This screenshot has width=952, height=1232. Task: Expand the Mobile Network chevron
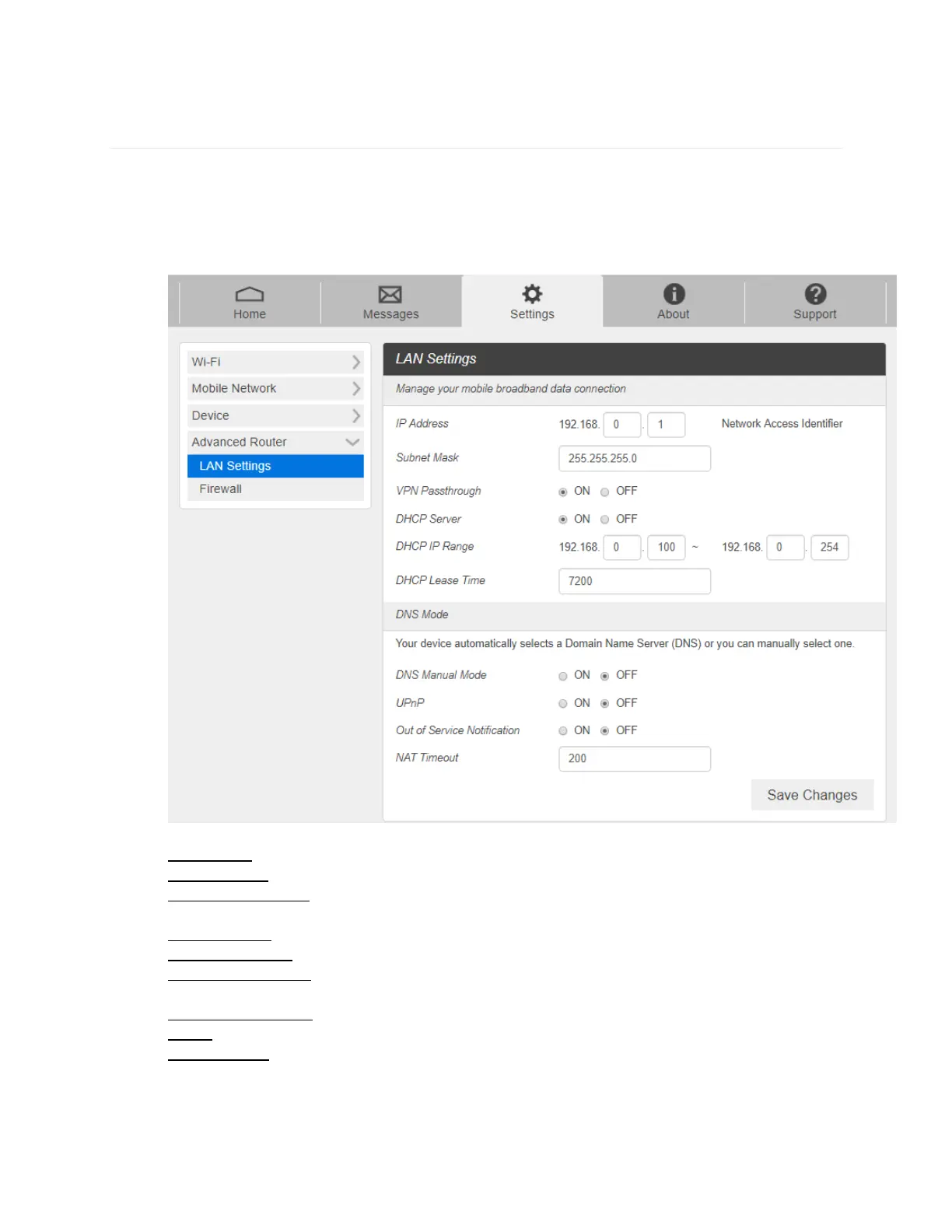(355, 388)
